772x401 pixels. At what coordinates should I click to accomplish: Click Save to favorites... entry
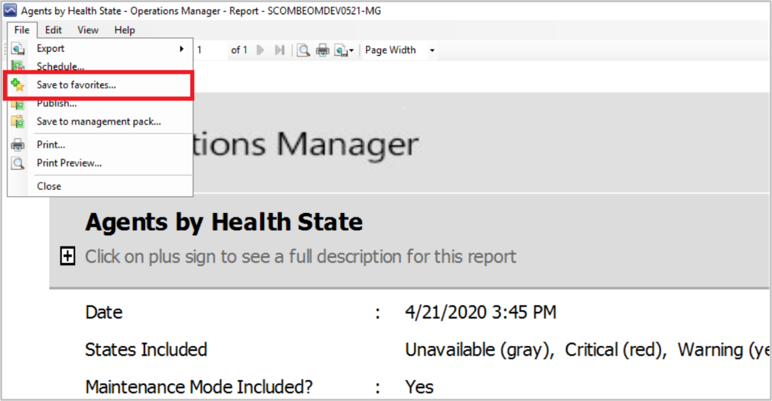(x=100, y=85)
